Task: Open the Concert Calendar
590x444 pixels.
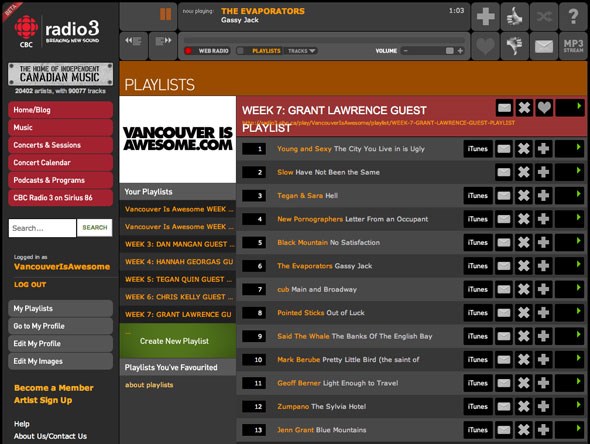Action: (x=61, y=163)
